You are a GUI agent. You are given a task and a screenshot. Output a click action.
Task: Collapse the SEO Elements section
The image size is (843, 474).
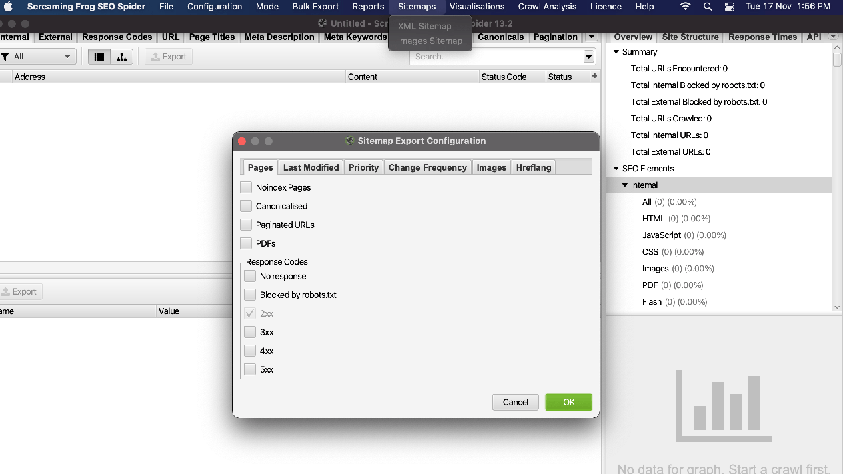(x=616, y=168)
